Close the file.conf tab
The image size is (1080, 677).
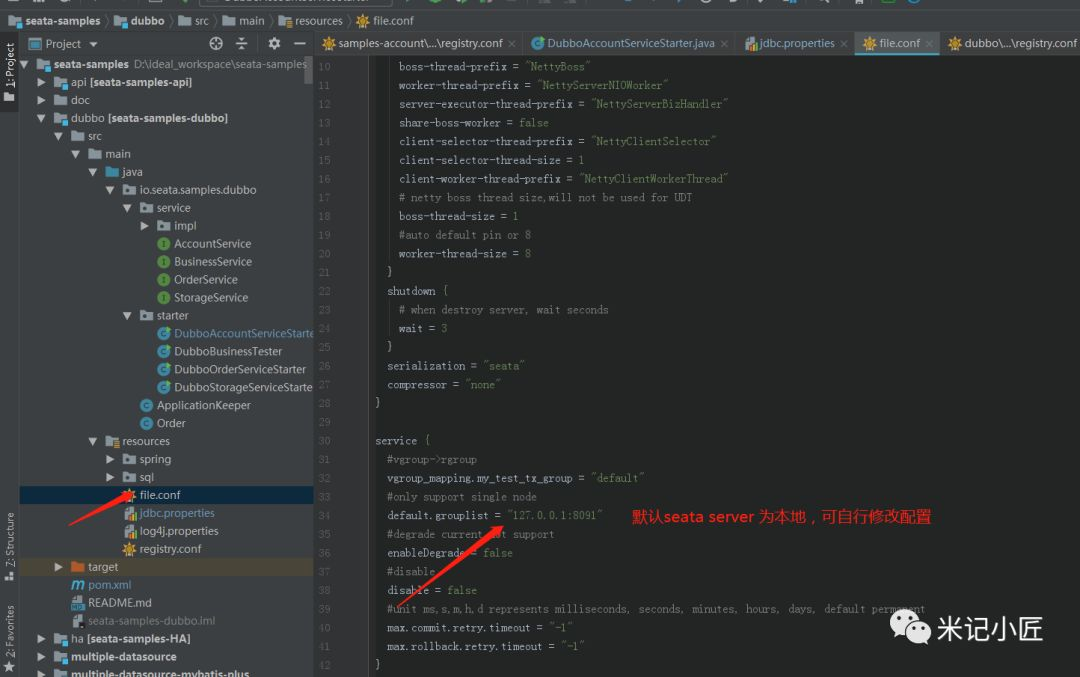click(929, 44)
